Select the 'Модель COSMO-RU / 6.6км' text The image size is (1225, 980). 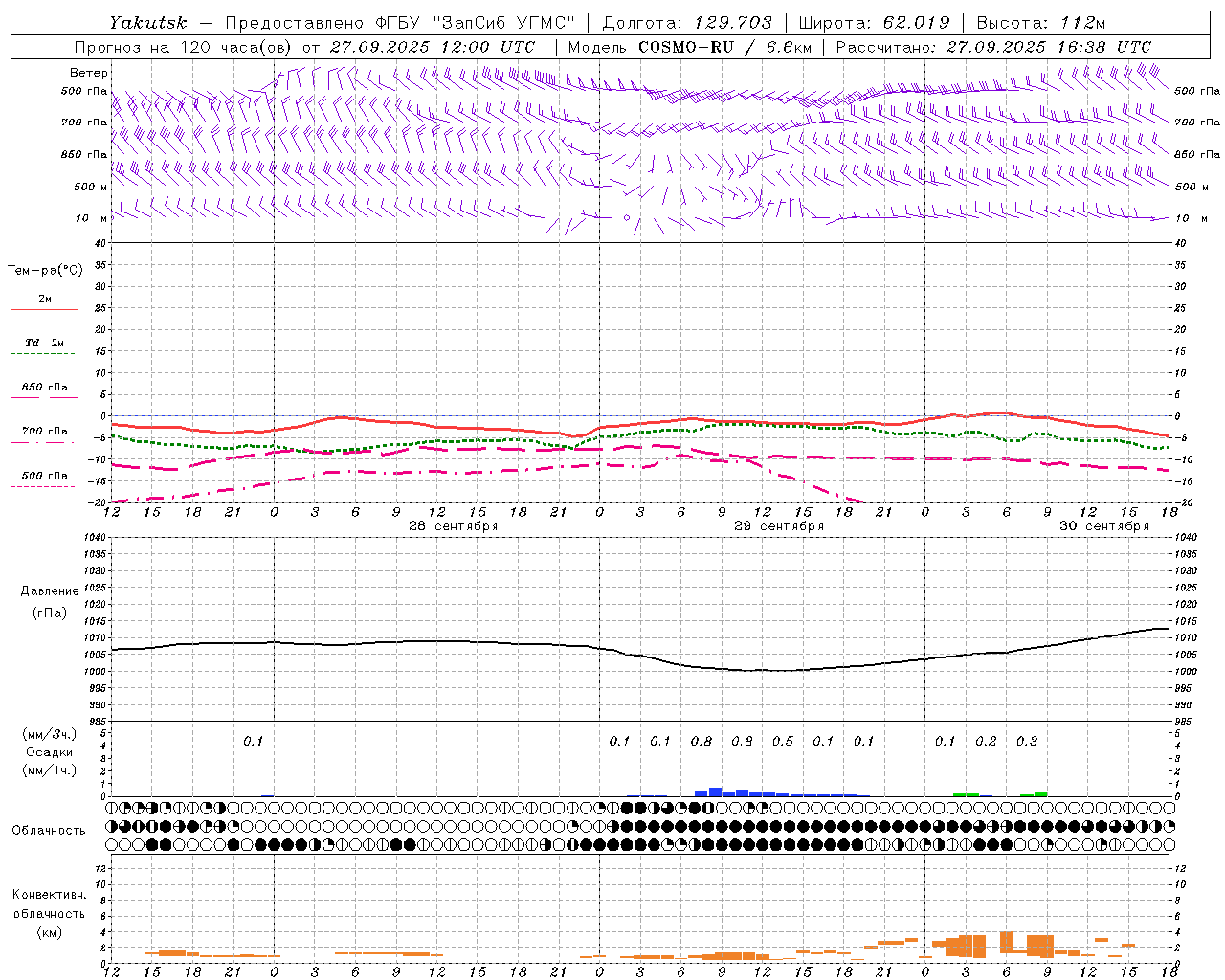pyautogui.click(x=690, y=47)
